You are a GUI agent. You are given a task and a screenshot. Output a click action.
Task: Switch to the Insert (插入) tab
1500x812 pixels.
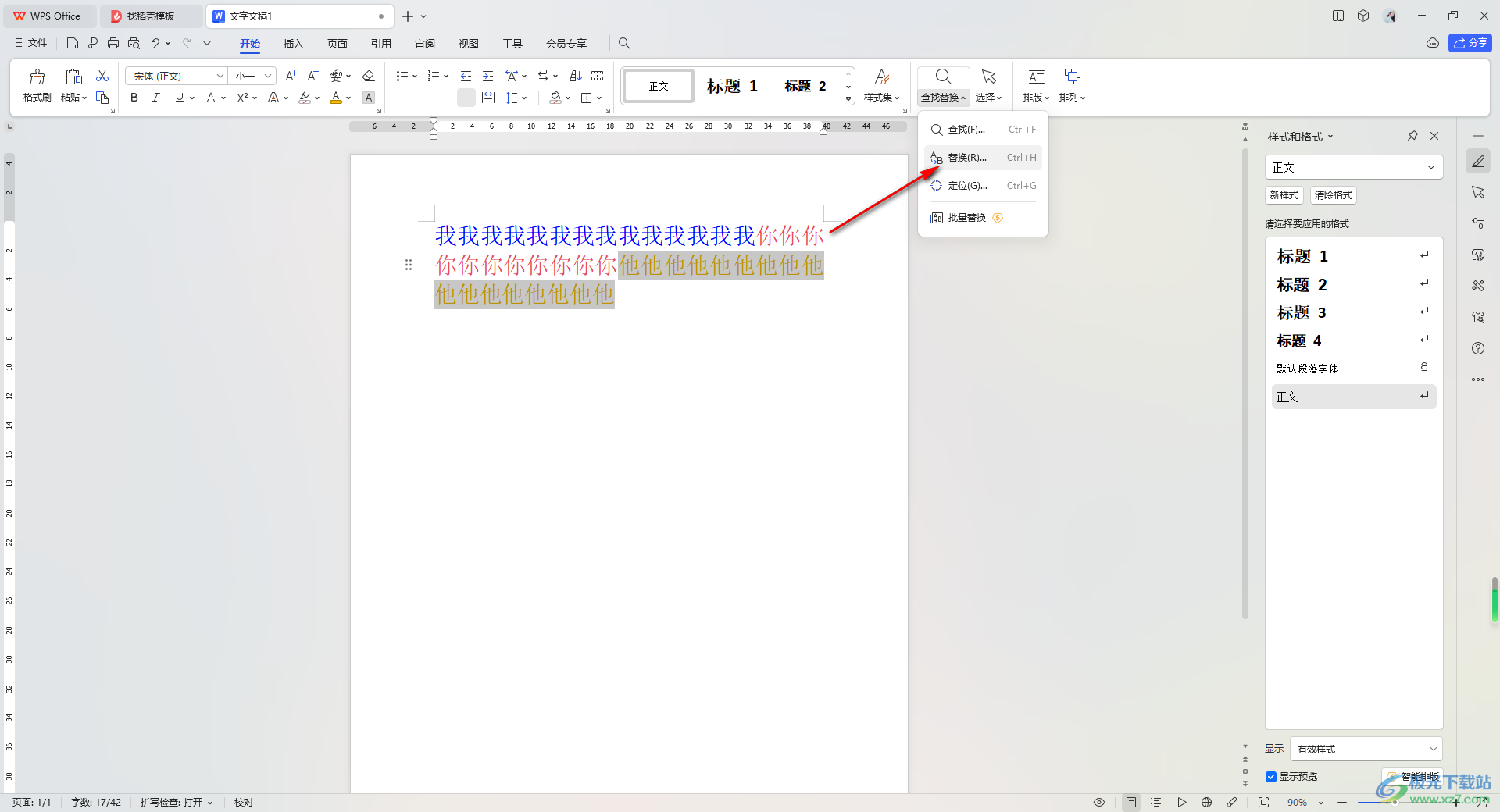[x=293, y=44]
